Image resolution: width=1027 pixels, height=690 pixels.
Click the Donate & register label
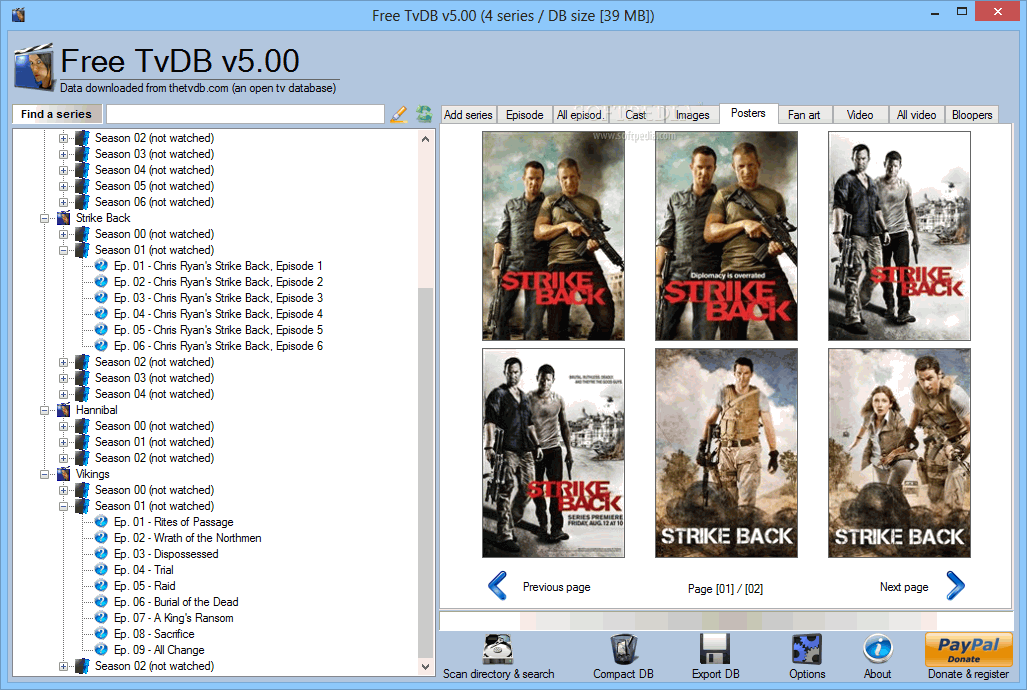tap(968, 674)
